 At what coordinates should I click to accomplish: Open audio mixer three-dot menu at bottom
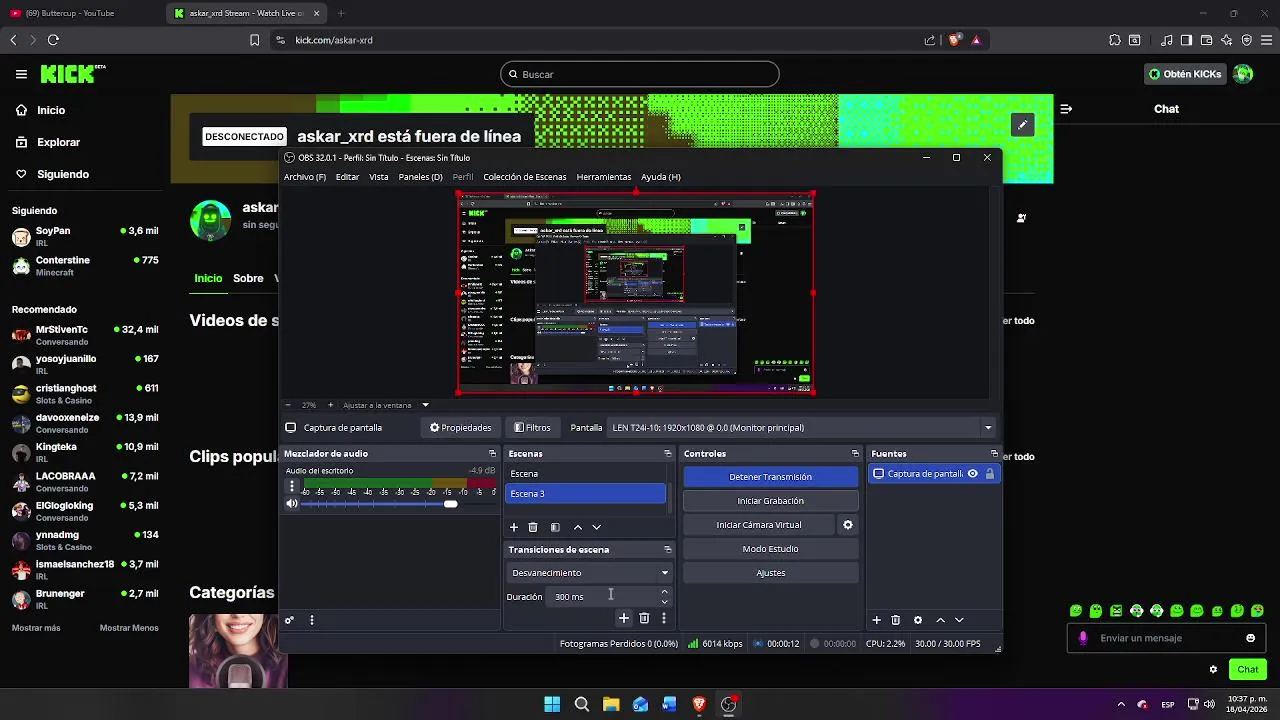tap(312, 620)
